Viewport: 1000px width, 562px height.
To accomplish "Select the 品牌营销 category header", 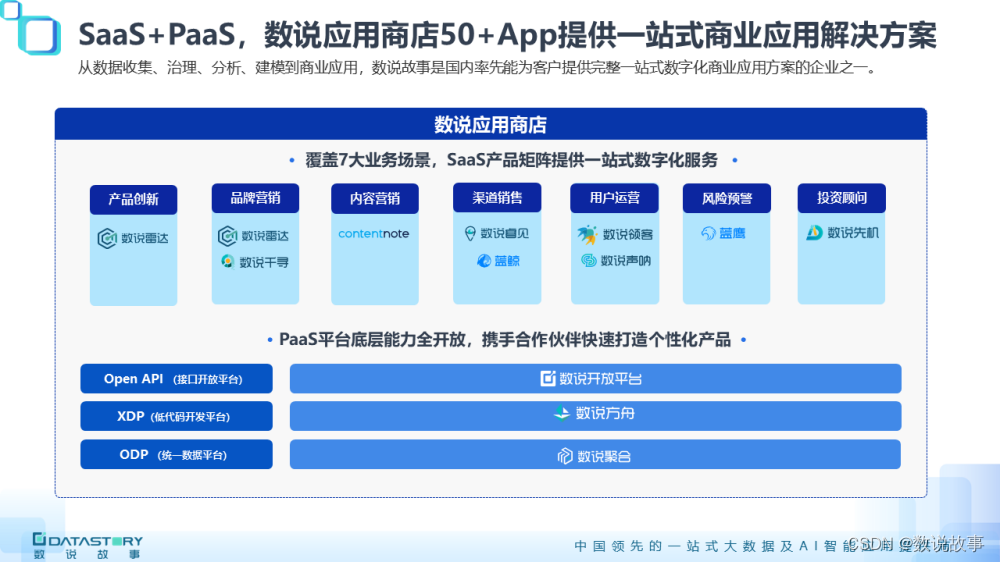I will tap(255, 198).
